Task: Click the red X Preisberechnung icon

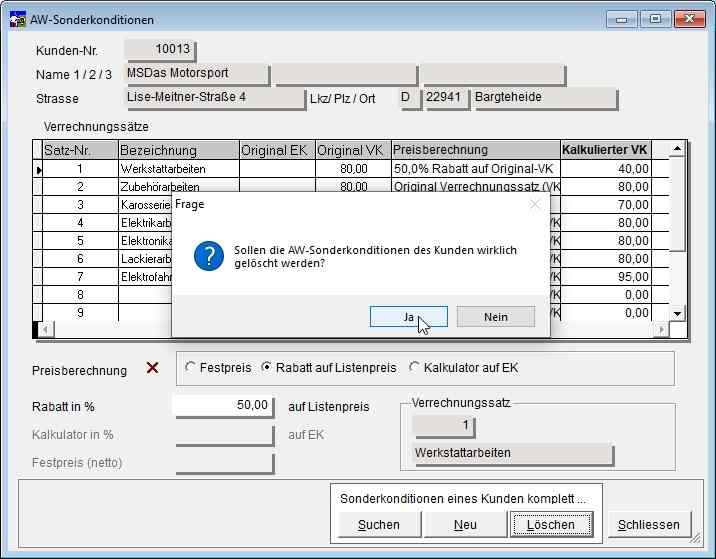Action: (x=153, y=368)
